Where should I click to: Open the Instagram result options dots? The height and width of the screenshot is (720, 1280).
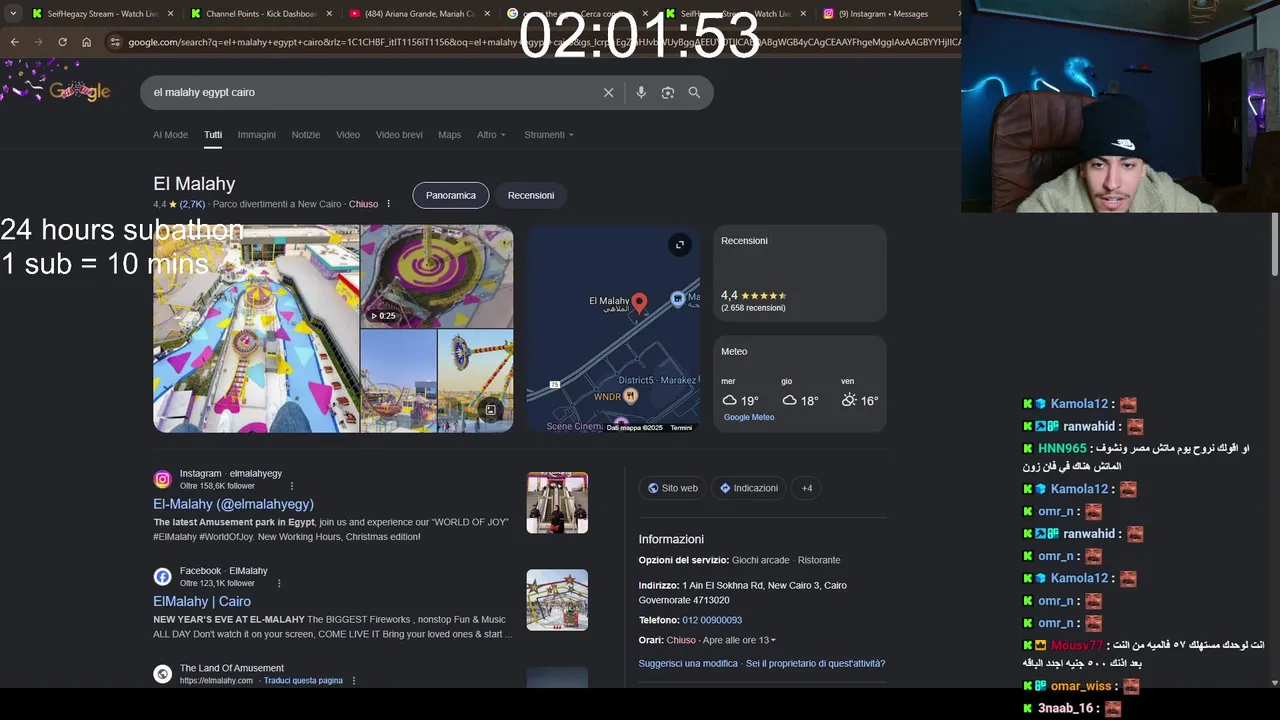tap(292, 486)
